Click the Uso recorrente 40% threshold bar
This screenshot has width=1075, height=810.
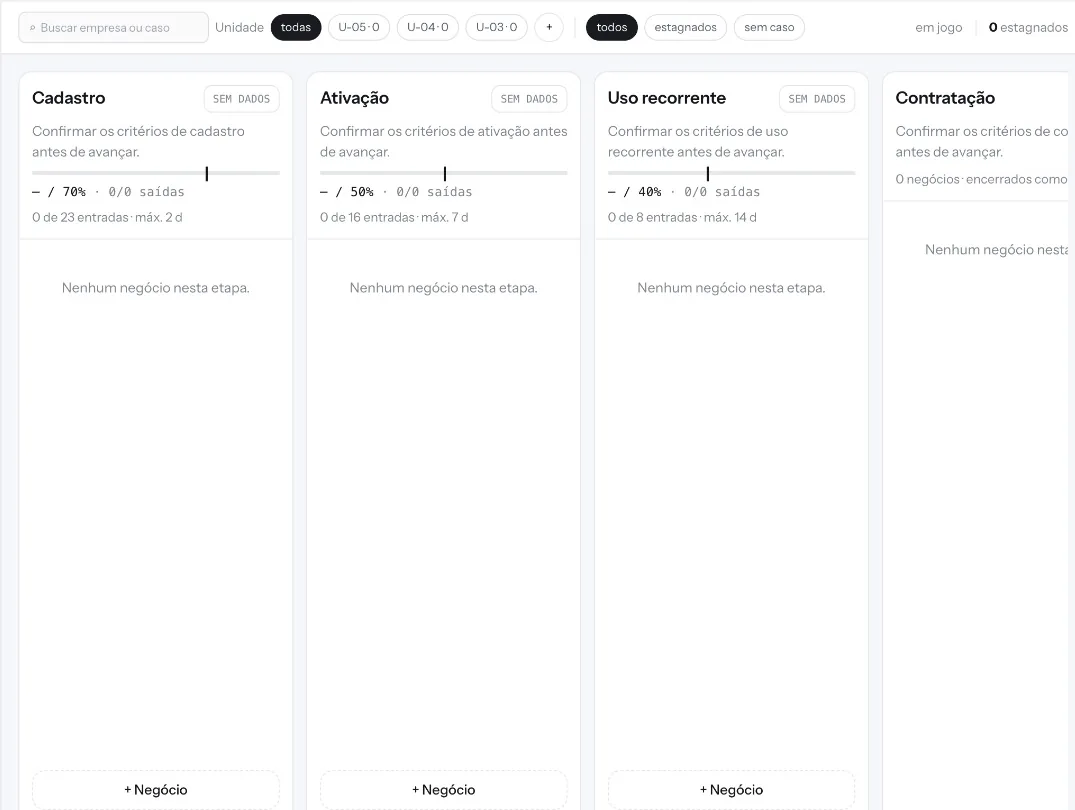coord(732,174)
